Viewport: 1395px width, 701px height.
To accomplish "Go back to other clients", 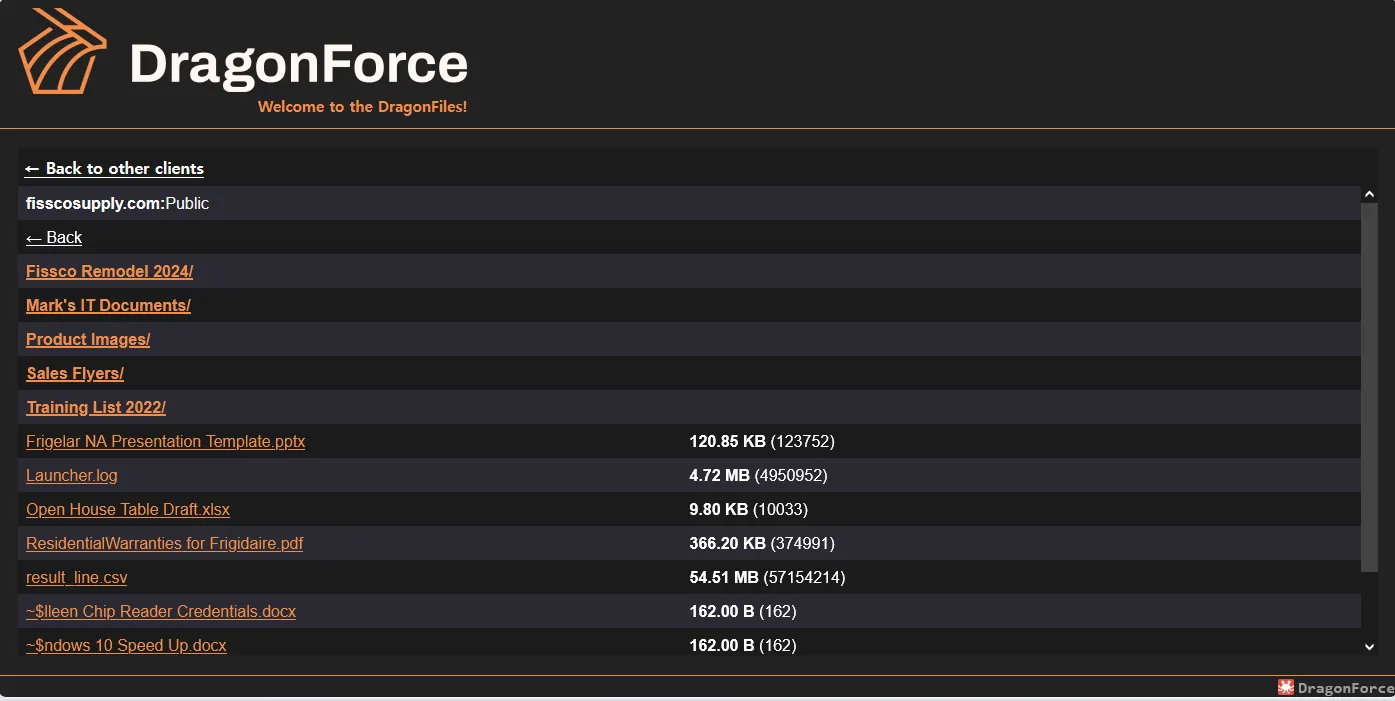I will 115,169.
